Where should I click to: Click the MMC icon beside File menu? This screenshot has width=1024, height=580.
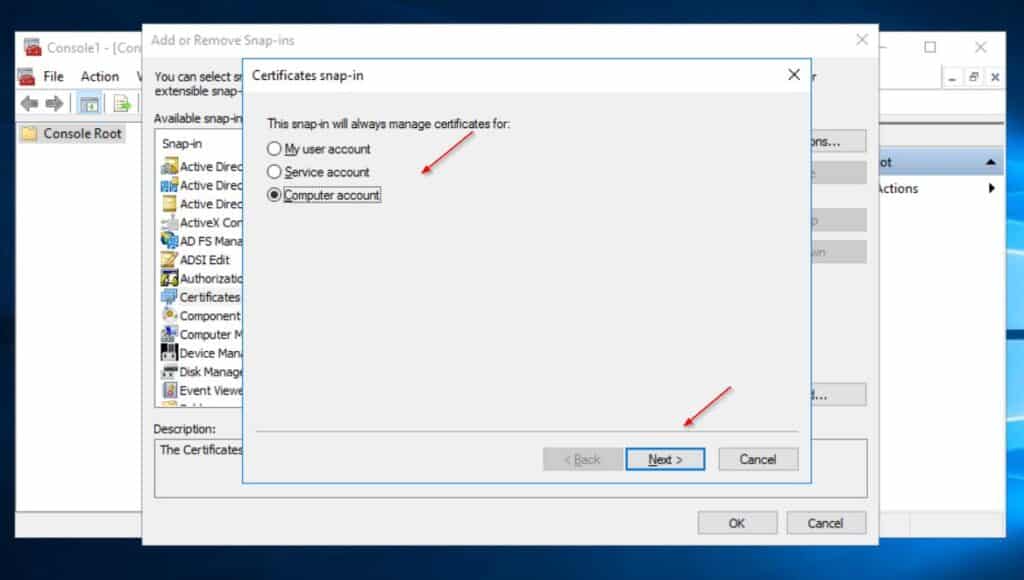(26, 76)
